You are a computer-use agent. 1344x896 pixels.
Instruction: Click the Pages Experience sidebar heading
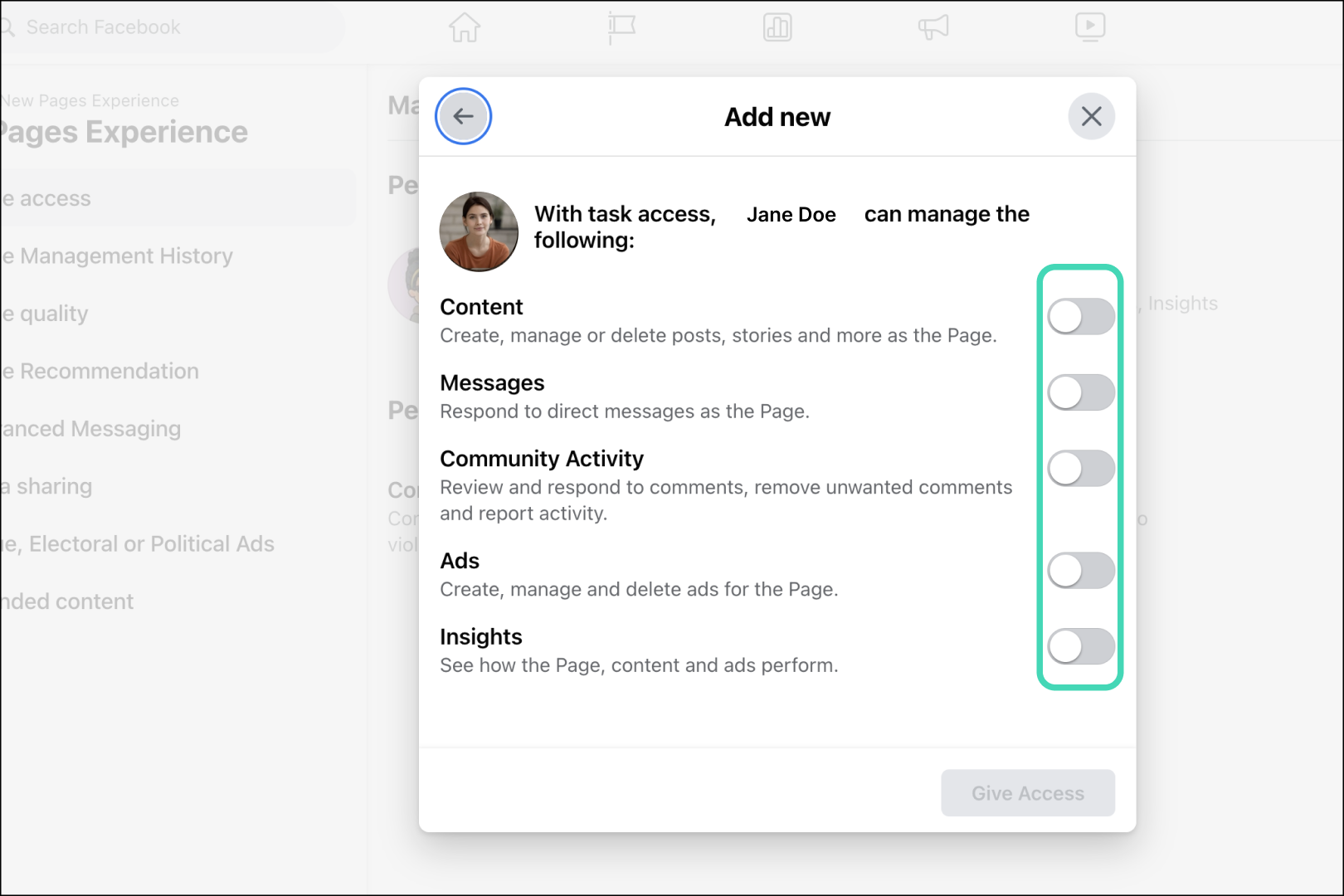pyautogui.click(x=124, y=133)
